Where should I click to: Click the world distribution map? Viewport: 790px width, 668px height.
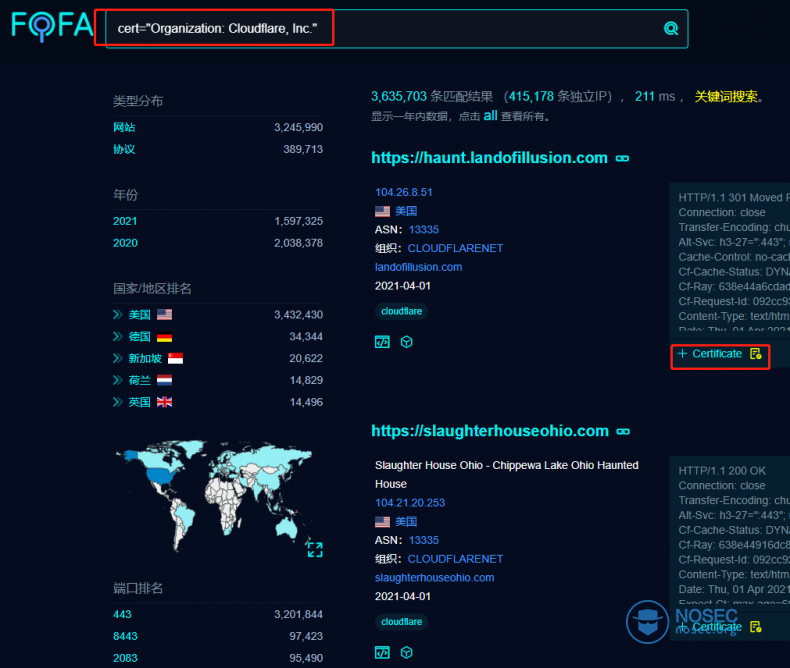tap(214, 495)
